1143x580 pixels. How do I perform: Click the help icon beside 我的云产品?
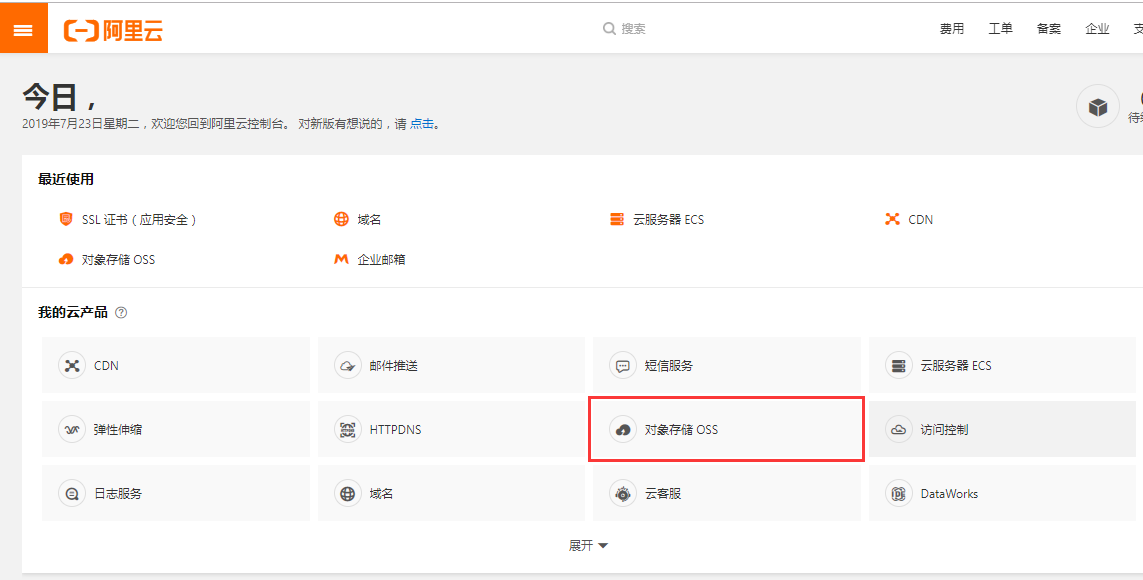coord(121,313)
